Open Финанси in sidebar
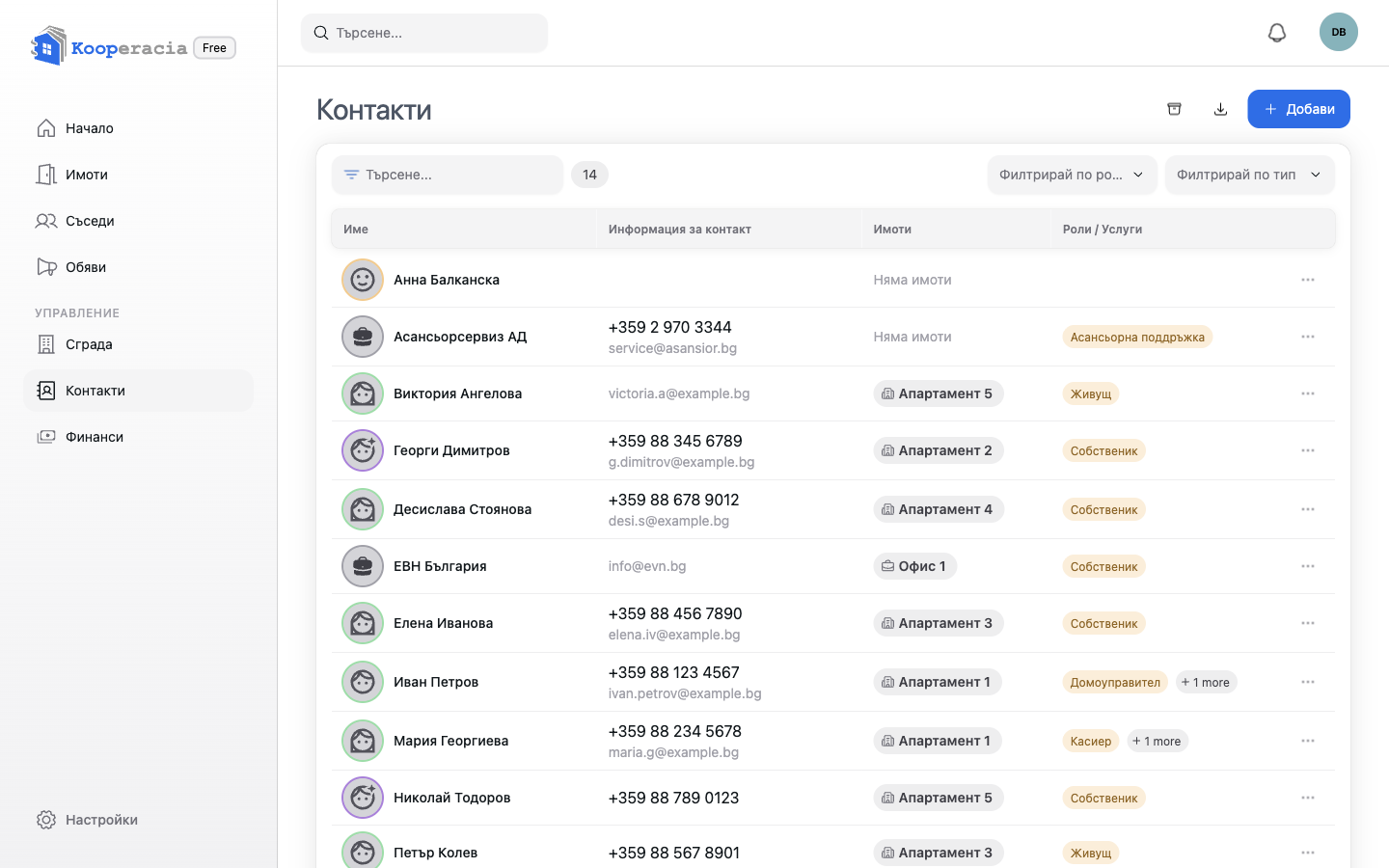This screenshot has height=868, width=1389. pyautogui.click(x=138, y=437)
